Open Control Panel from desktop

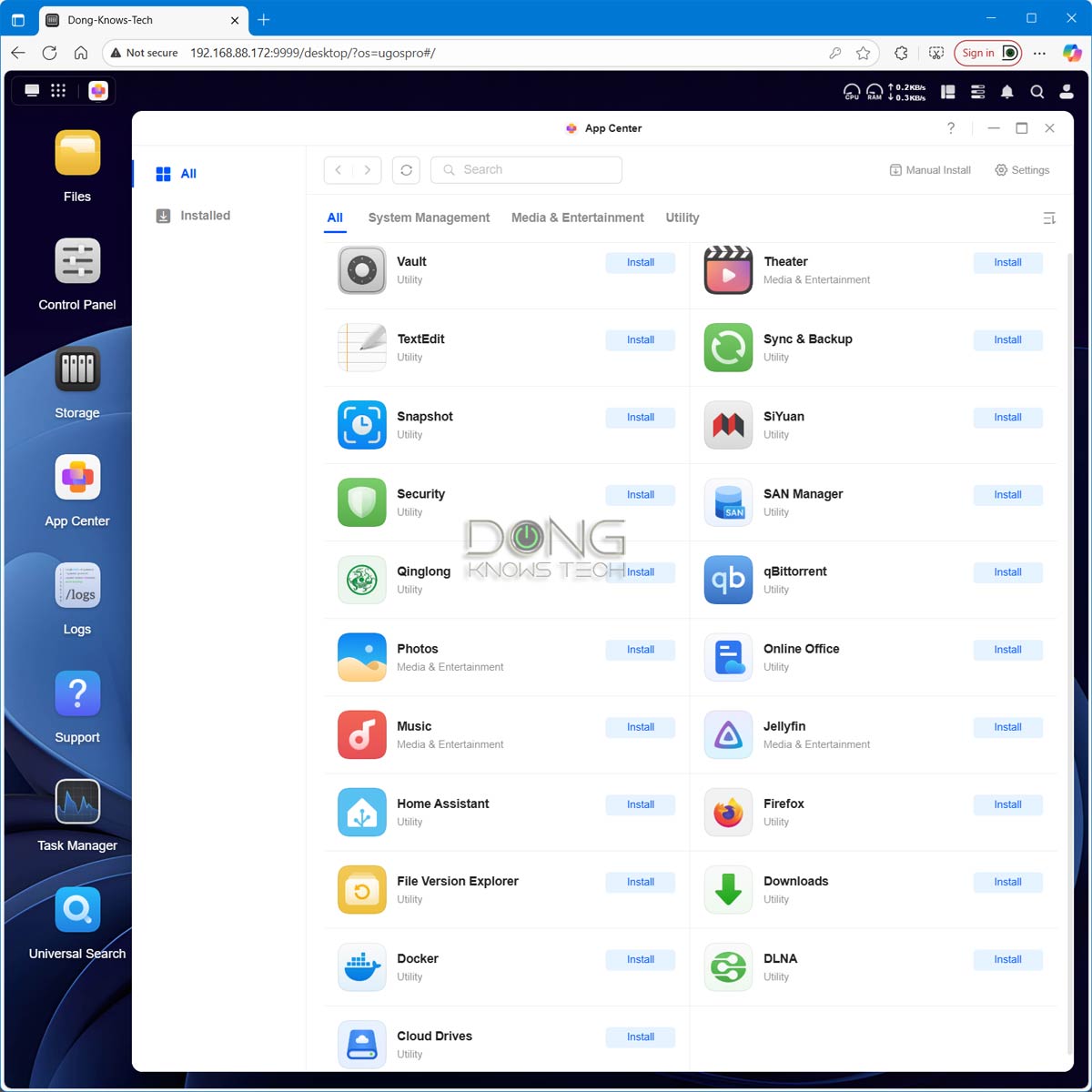77,261
